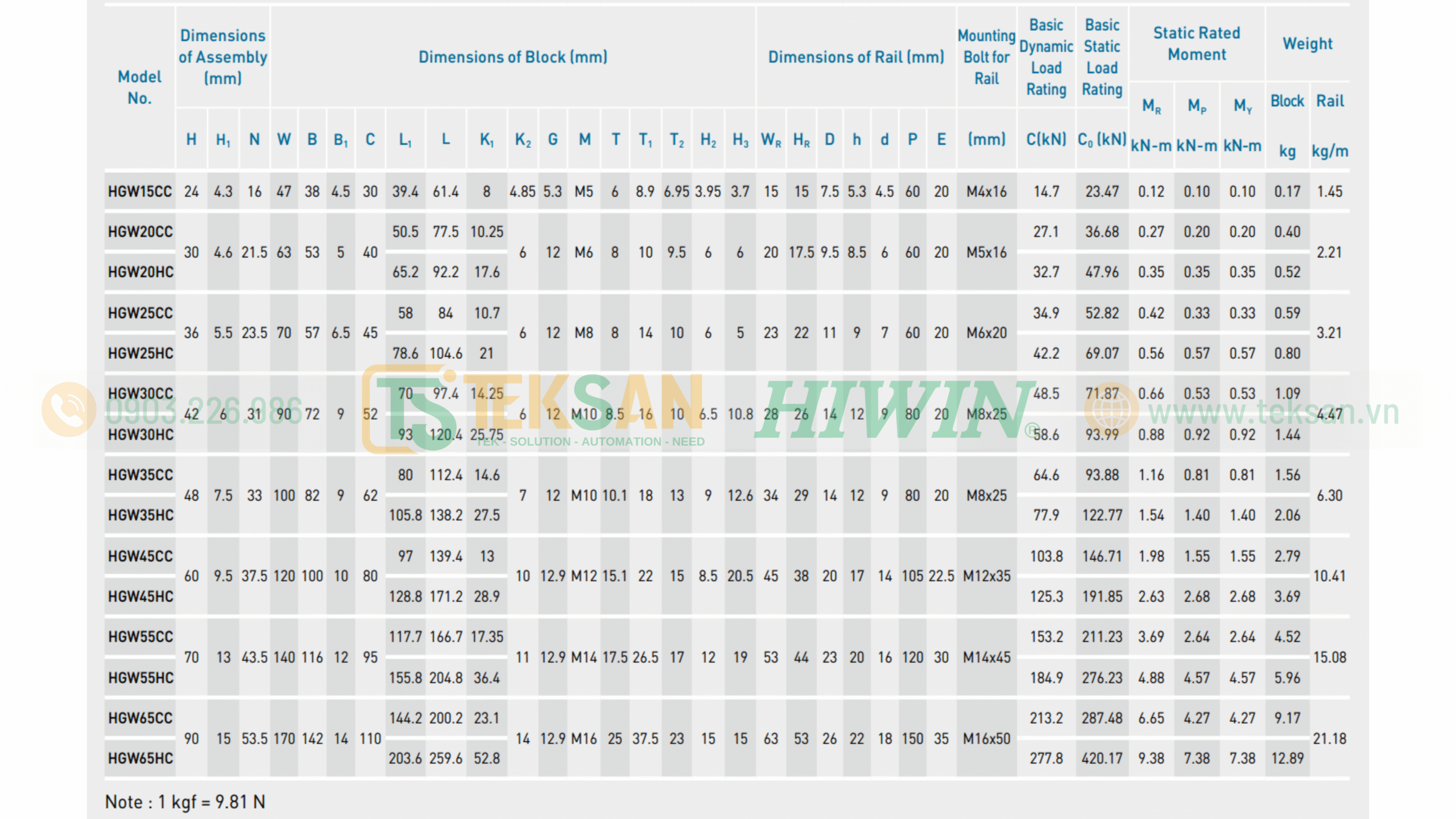The width and height of the screenshot is (1456, 819).
Task: Click the HGW65CC model name
Action: [140, 718]
